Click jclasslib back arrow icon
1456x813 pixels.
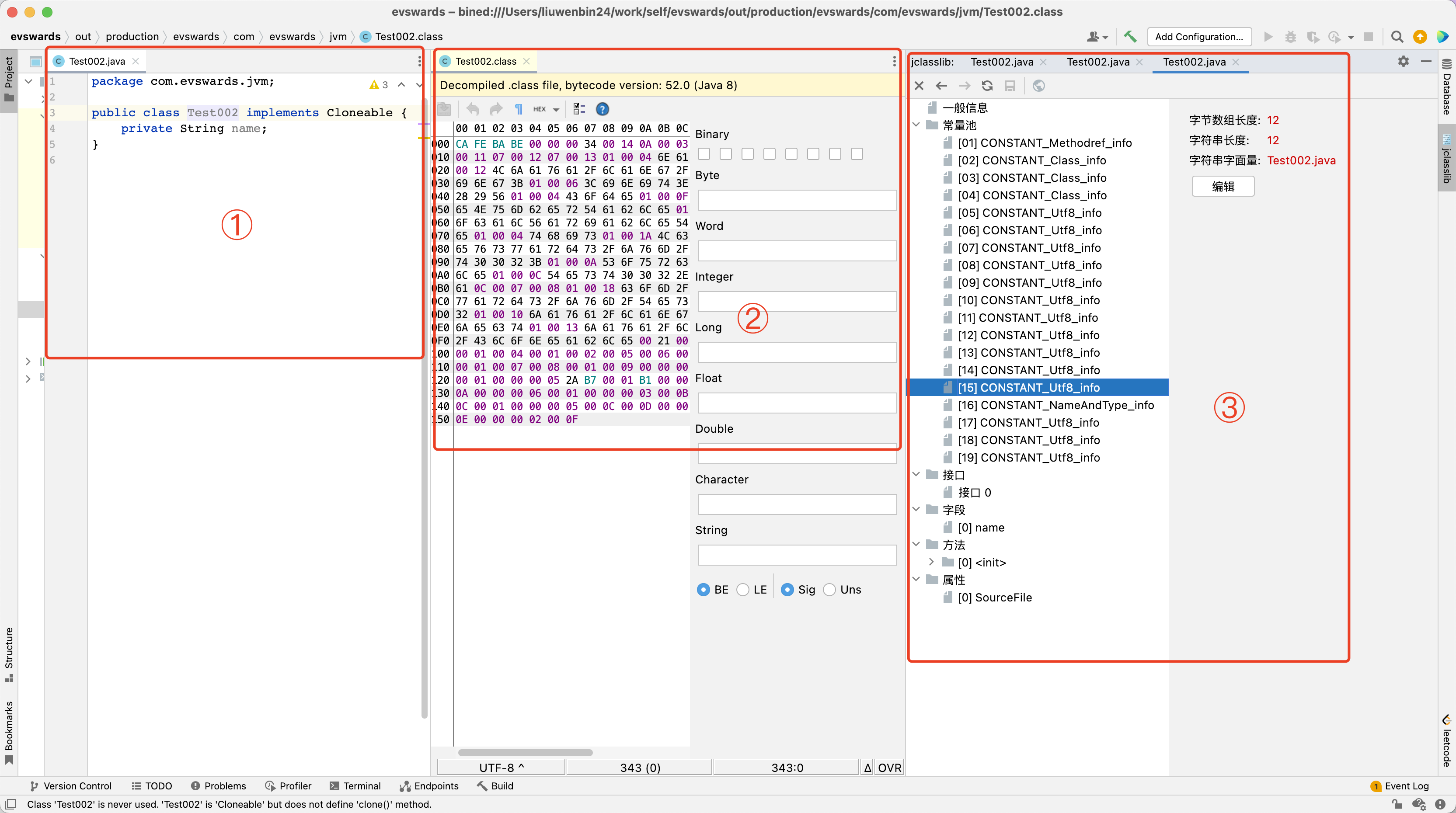(x=942, y=86)
